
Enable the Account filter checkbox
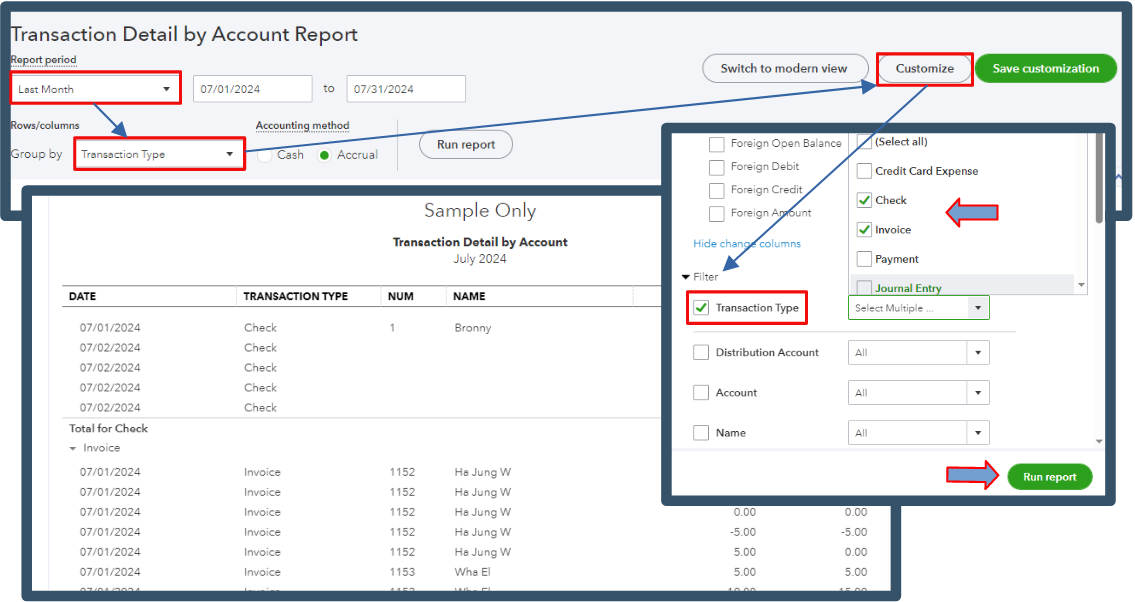[701, 392]
